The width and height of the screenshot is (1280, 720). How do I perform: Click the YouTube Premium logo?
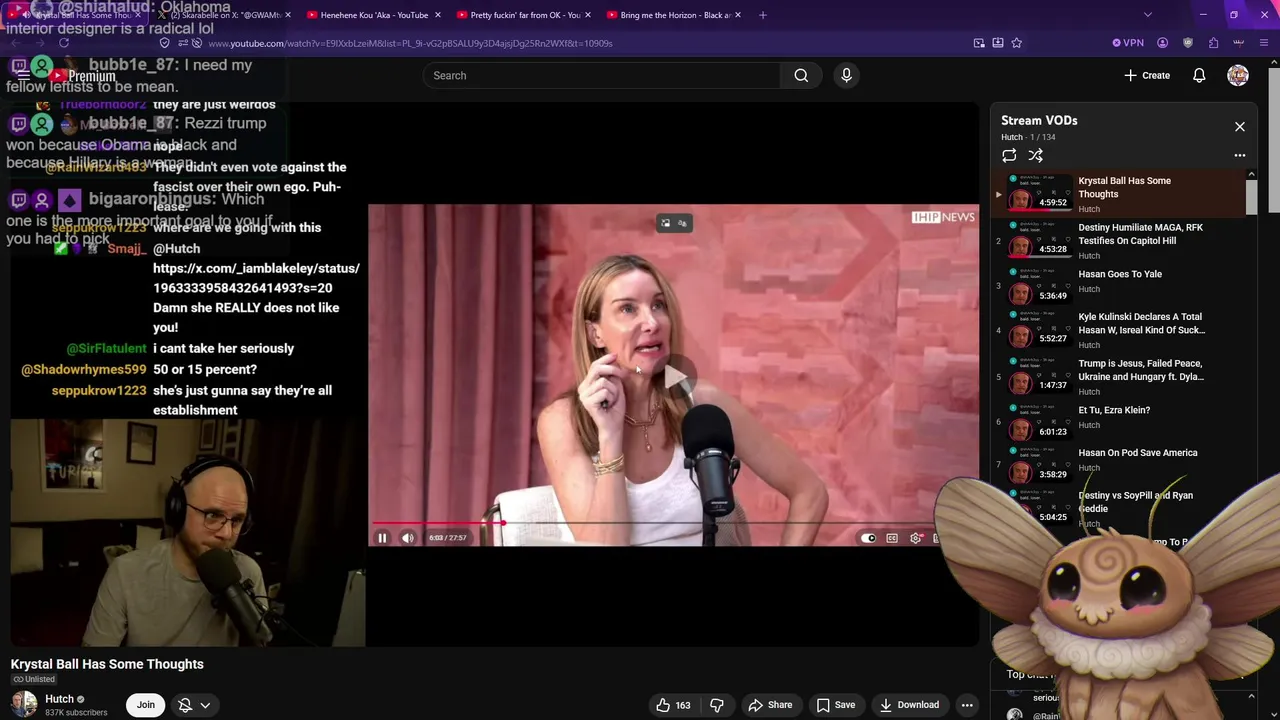[82, 76]
